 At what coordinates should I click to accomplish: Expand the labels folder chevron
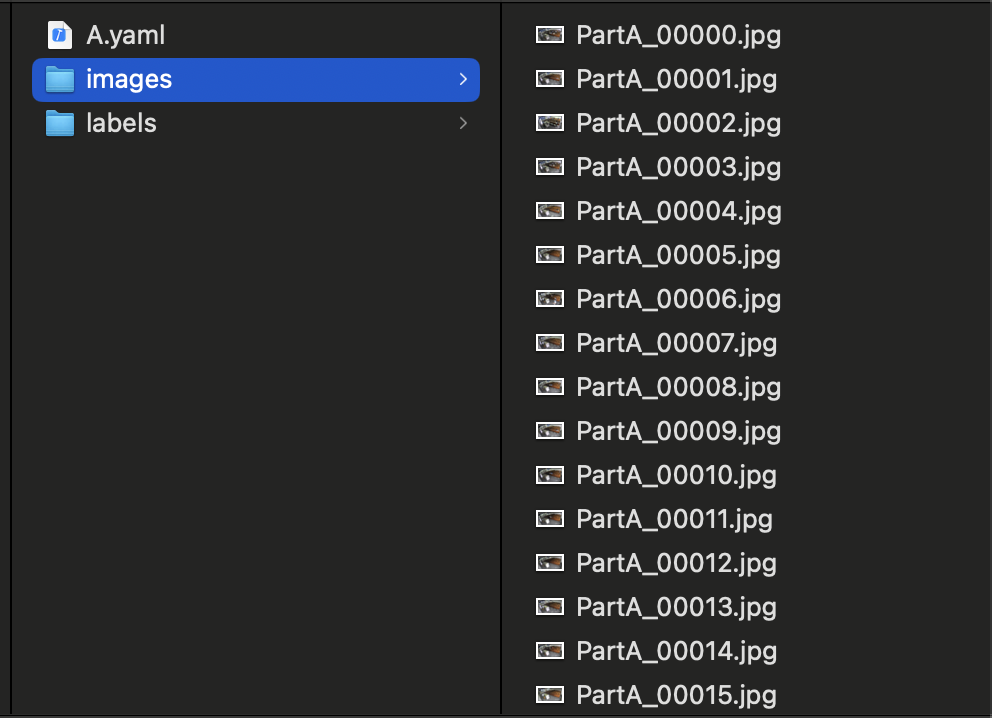463,123
